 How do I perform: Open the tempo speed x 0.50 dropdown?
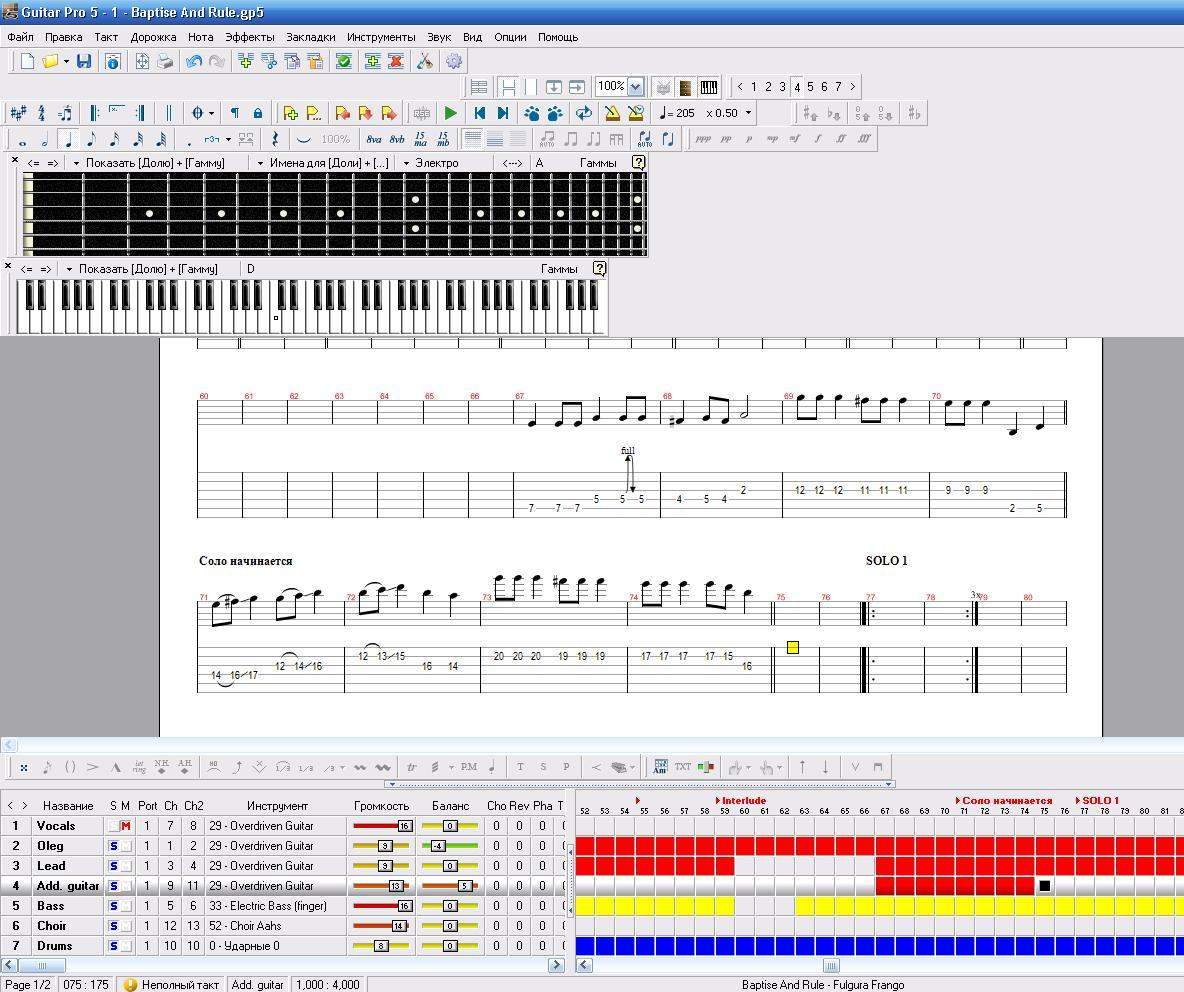pyautogui.click(x=748, y=113)
